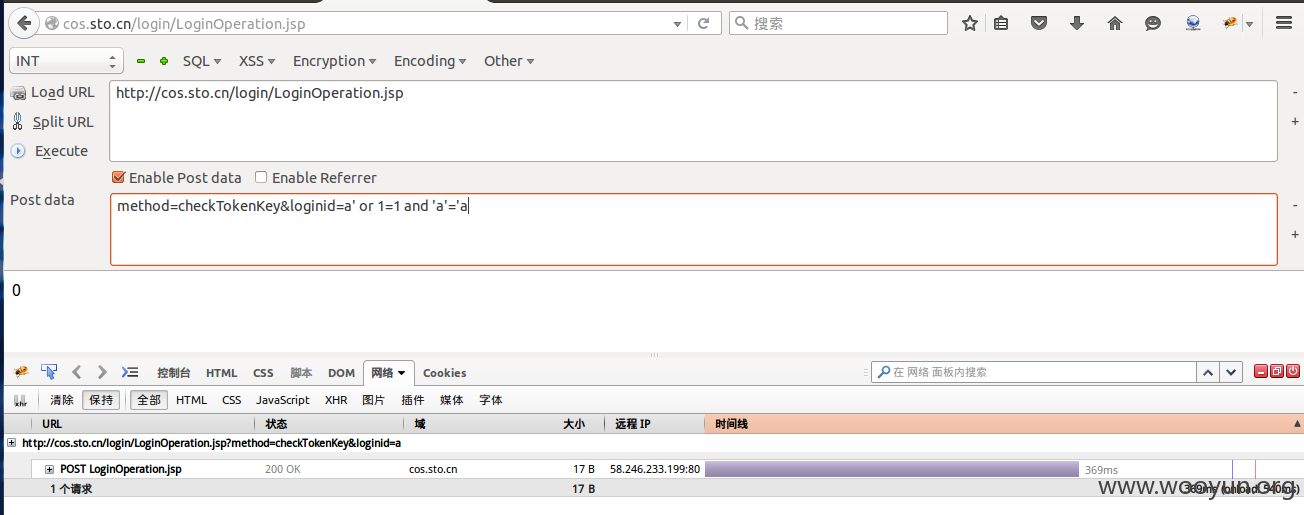Reload the page with the refresh icon
The height and width of the screenshot is (515, 1304).
click(704, 23)
